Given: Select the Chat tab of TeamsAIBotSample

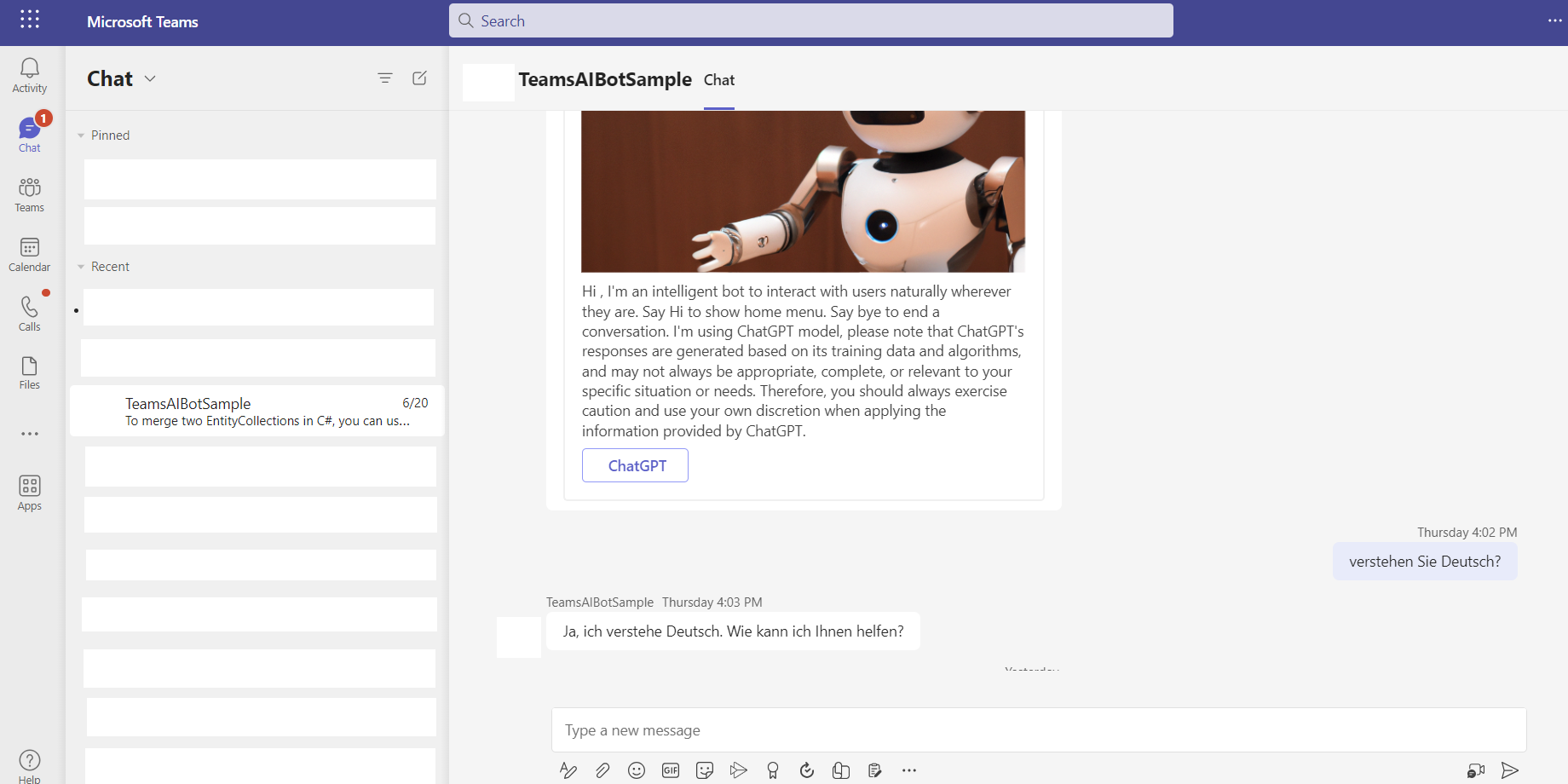Looking at the screenshot, I should (719, 80).
